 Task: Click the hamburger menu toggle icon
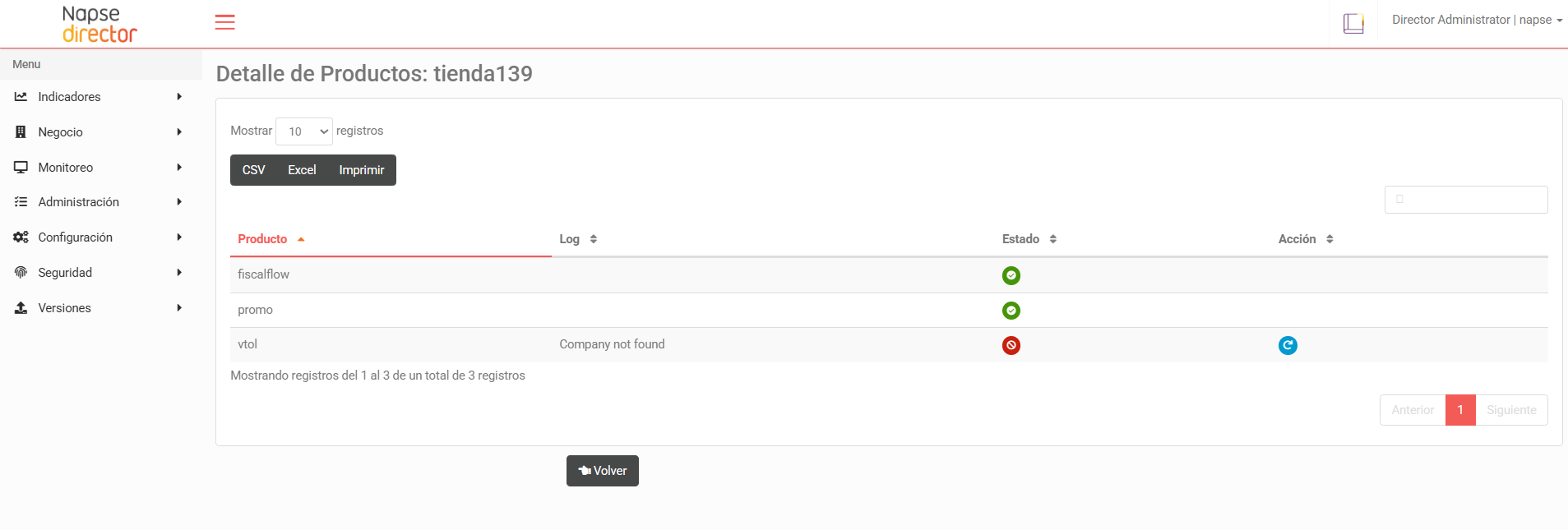[x=224, y=22]
